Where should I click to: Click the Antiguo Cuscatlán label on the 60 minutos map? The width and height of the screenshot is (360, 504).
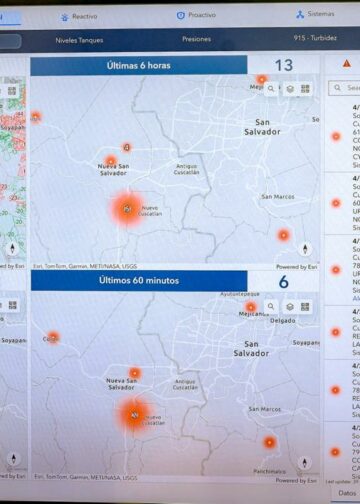[185, 384]
